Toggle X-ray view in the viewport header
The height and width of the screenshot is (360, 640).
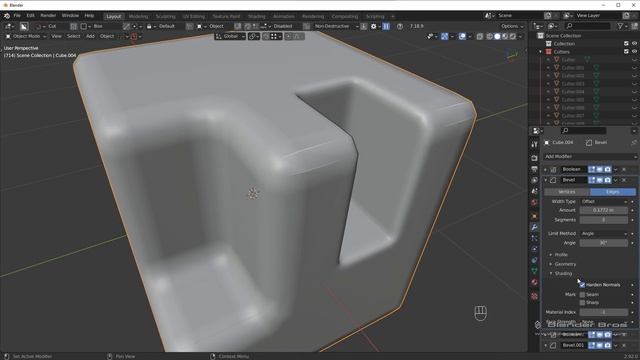point(480,36)
